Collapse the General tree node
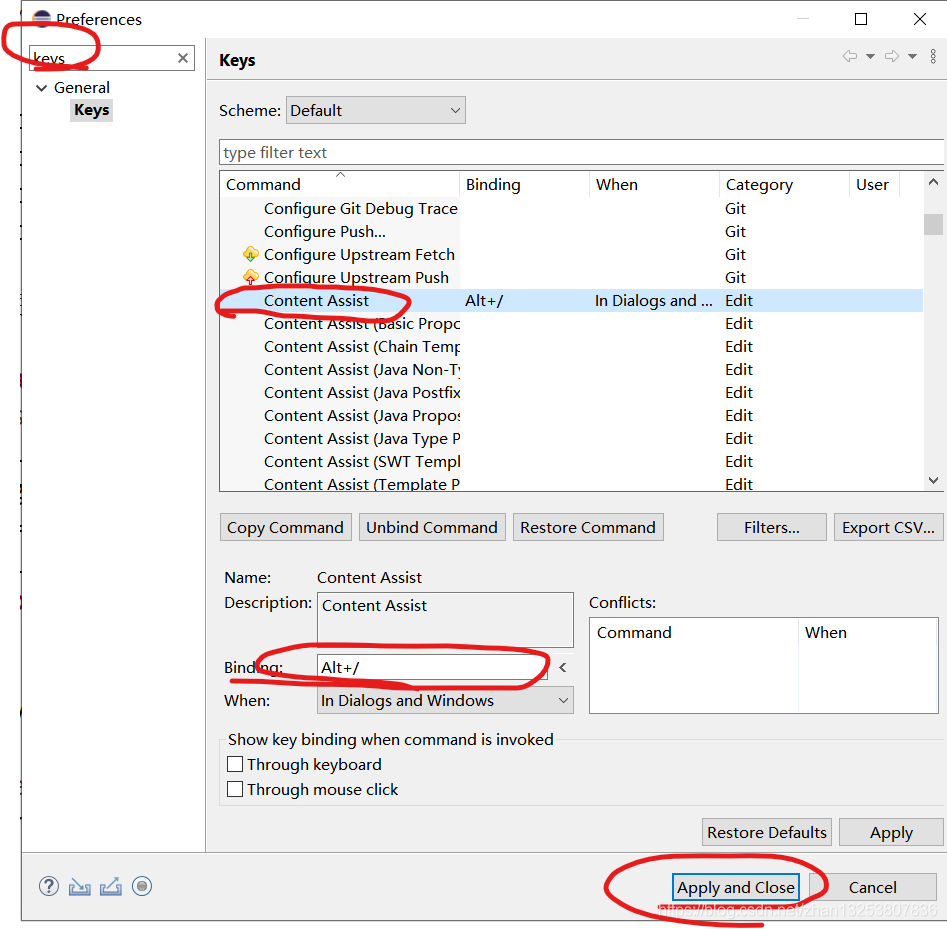 42,88
